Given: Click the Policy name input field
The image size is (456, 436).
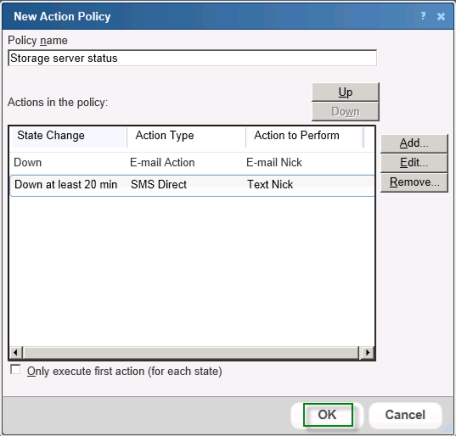Looking at the screenshot, I should point(192,58).
